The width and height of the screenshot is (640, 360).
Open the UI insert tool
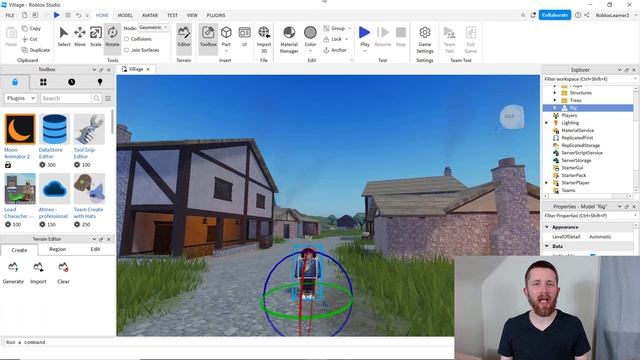point(244,36)
